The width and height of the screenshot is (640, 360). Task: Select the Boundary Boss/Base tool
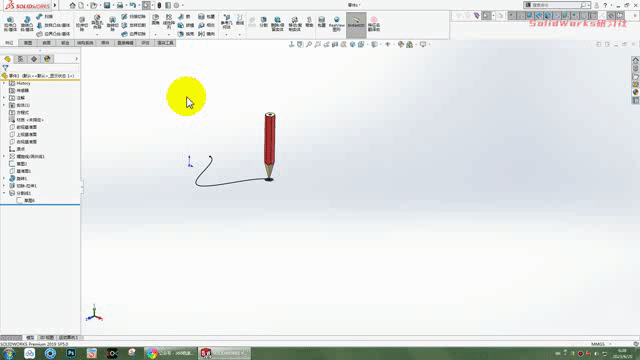53,34
